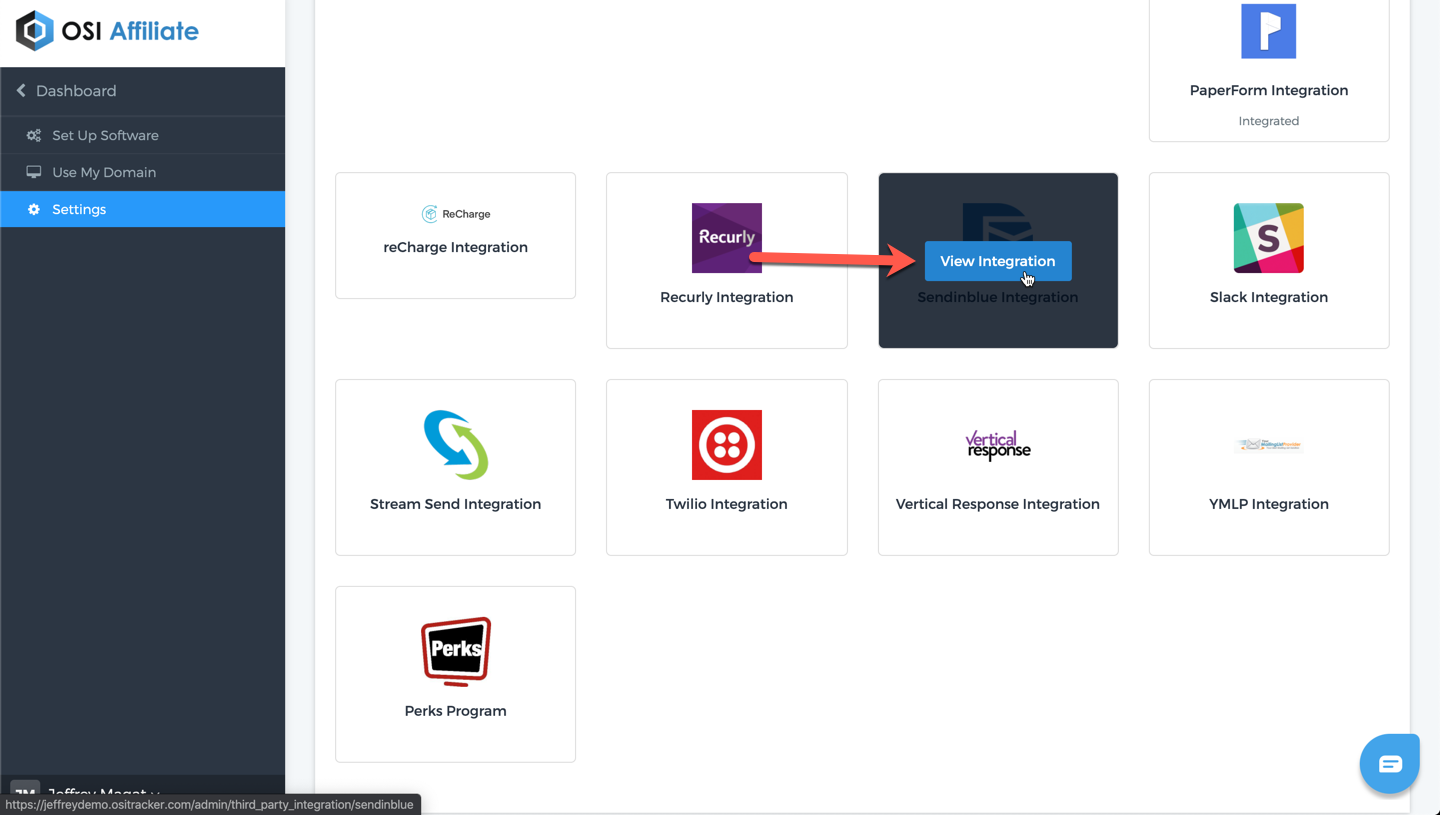This screenshot has height=815, width=1440.
Task: Open the Slack Integration label
Action: tap(1268, 297)
